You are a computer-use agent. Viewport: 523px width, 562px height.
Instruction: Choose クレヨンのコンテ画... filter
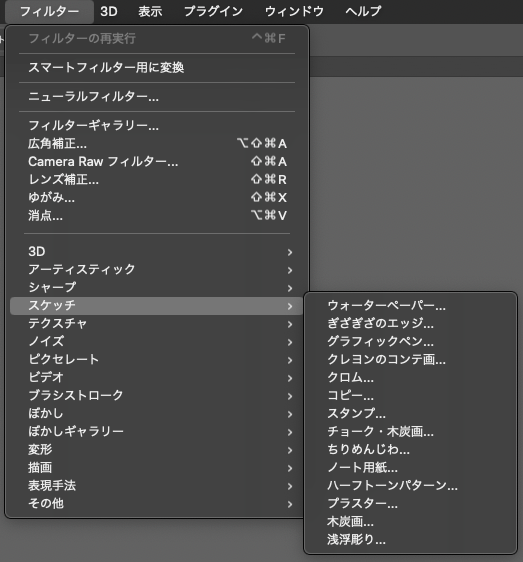tap(410, 359)
